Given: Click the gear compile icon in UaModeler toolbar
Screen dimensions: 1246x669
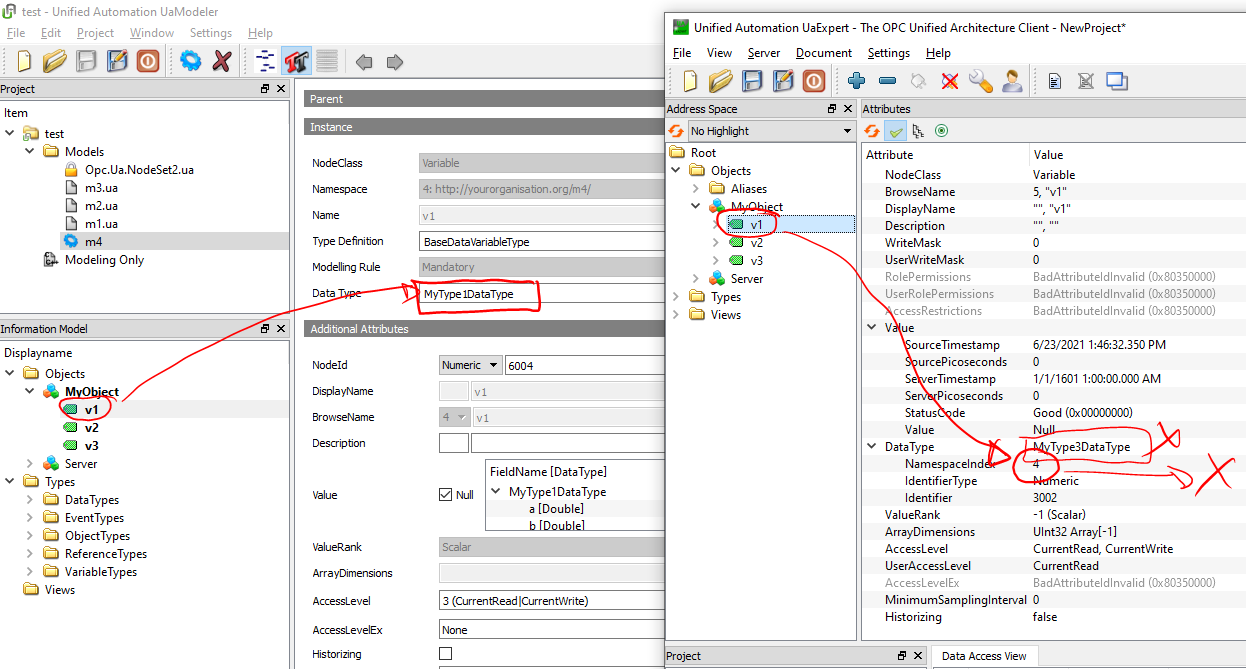Looking at the screenshot, I should (x=190, y=61).
